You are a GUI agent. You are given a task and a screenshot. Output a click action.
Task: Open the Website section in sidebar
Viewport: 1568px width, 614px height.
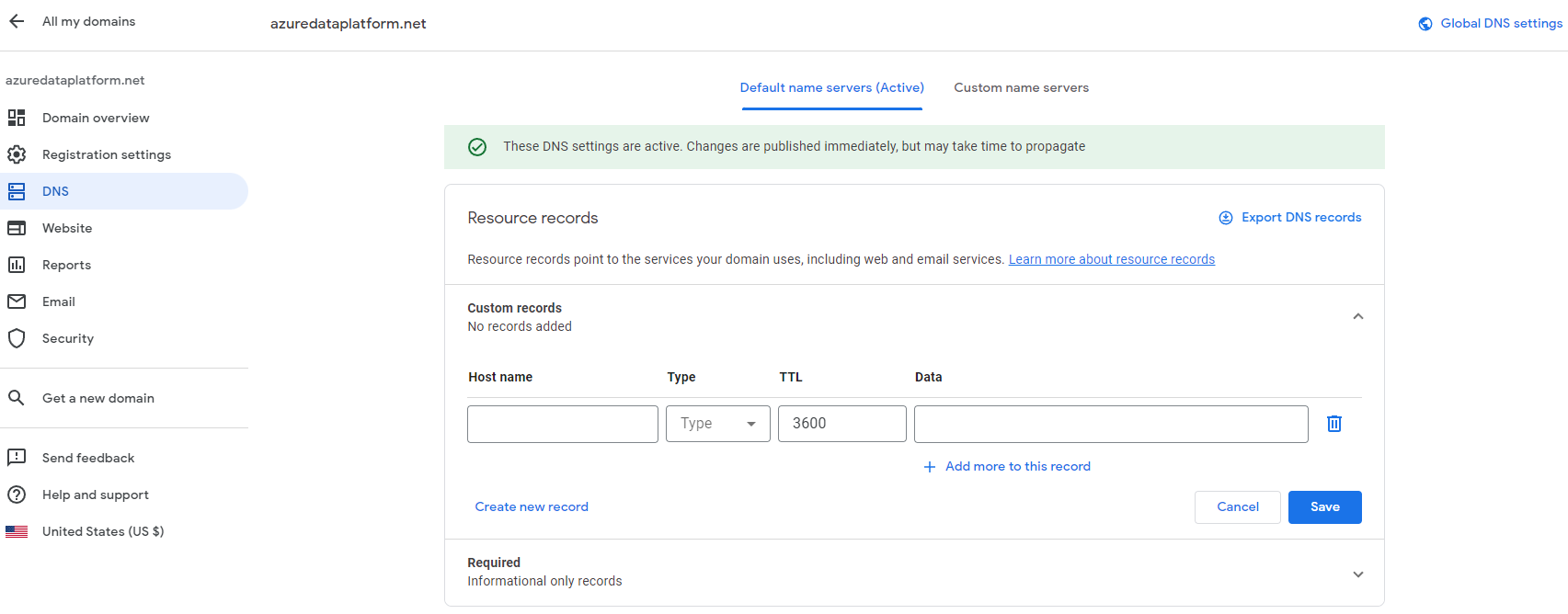tap(67, 228)
